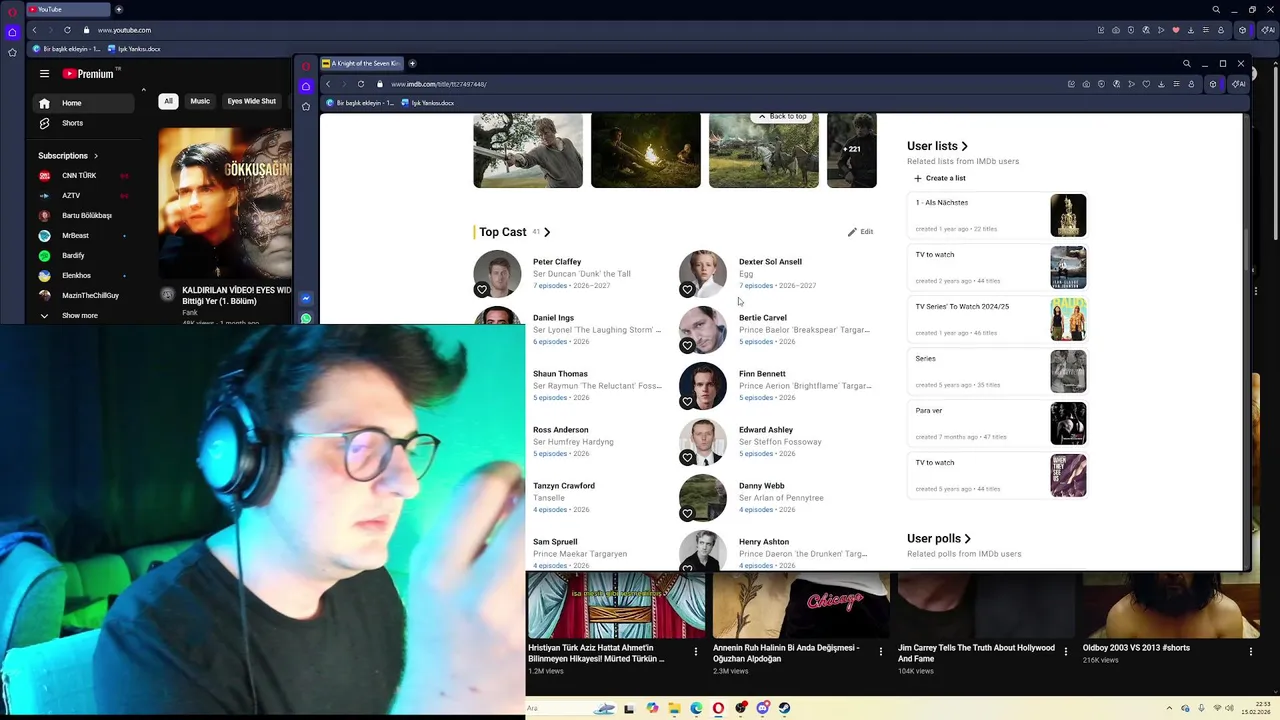Viewport: 1280px width, 720px height.
Task: Click 'Back to top' button on IMDb
Action: (x=782, y=116)
